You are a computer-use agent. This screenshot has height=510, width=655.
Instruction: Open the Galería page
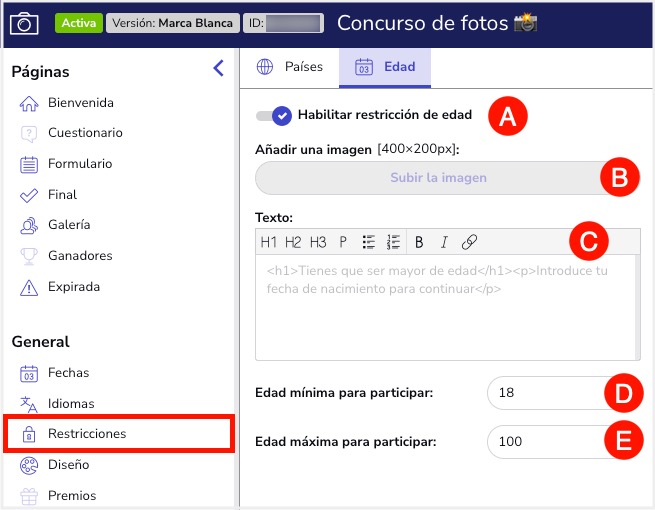(69, 225)
